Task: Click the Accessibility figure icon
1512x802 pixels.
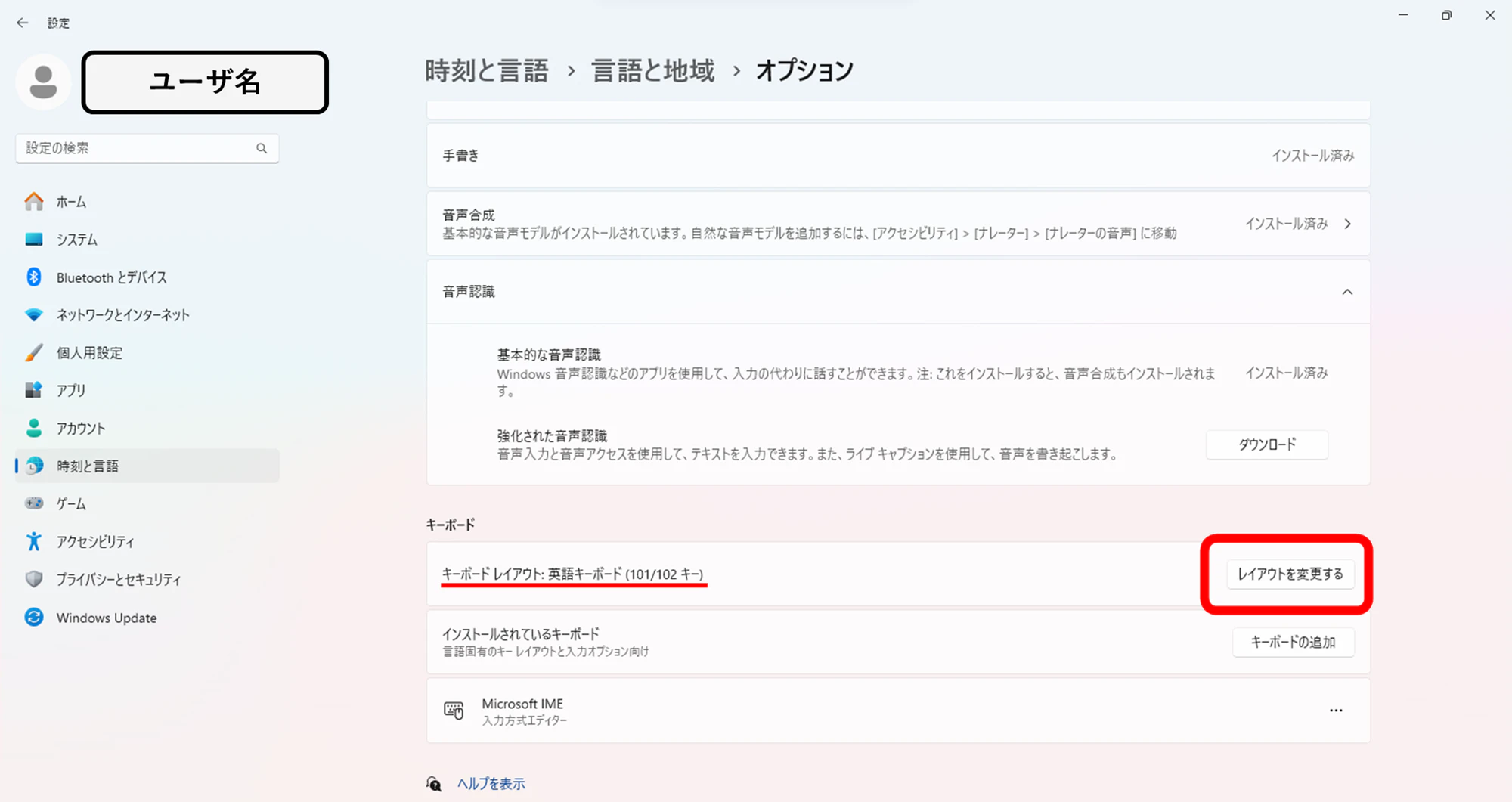Action: pyautogui.click(x=34, y=541)
